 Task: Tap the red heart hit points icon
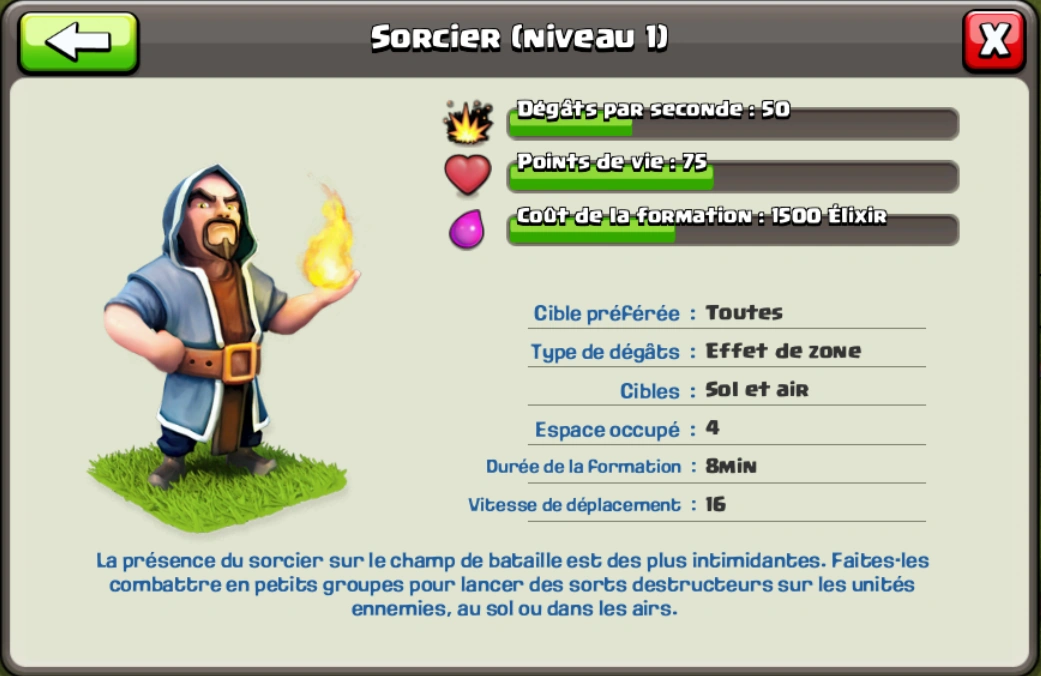467,175
